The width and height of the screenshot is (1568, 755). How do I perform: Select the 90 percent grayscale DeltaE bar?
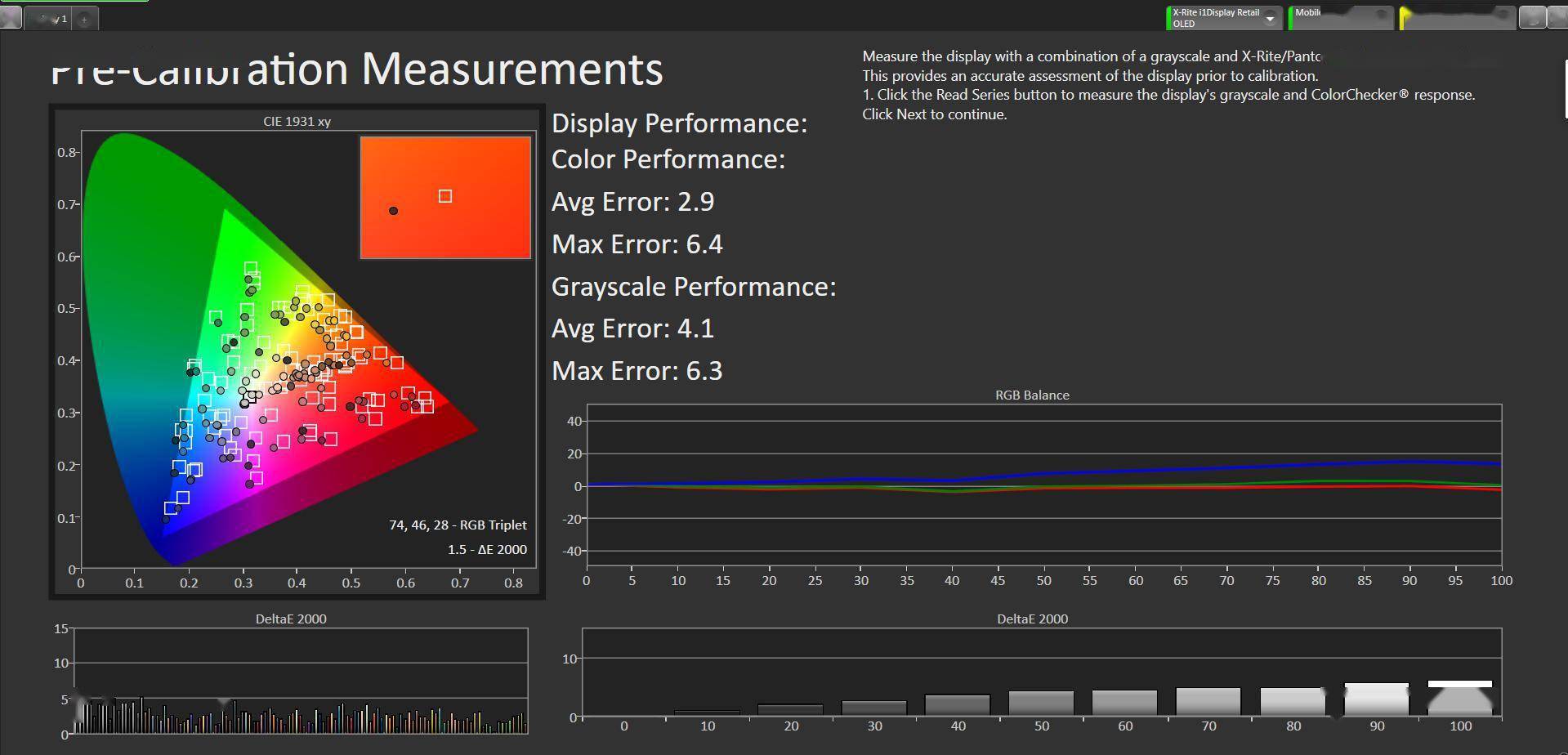point(1376,699)
